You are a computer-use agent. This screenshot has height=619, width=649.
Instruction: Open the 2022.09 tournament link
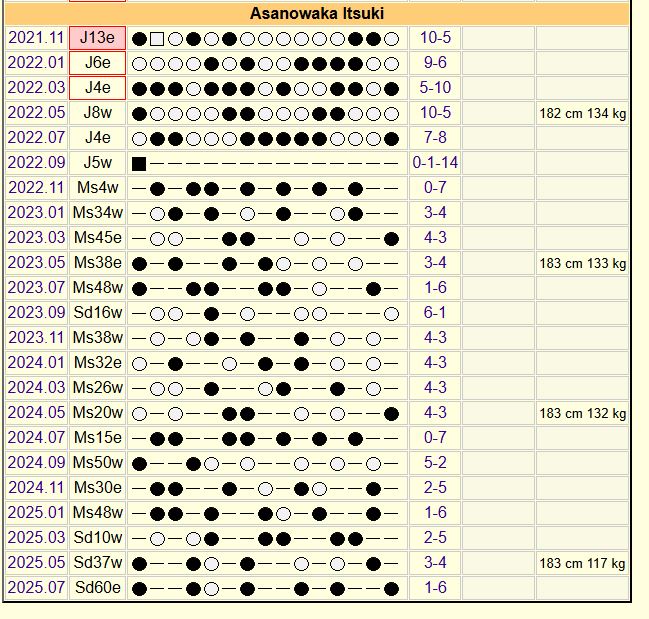(36, 163)
